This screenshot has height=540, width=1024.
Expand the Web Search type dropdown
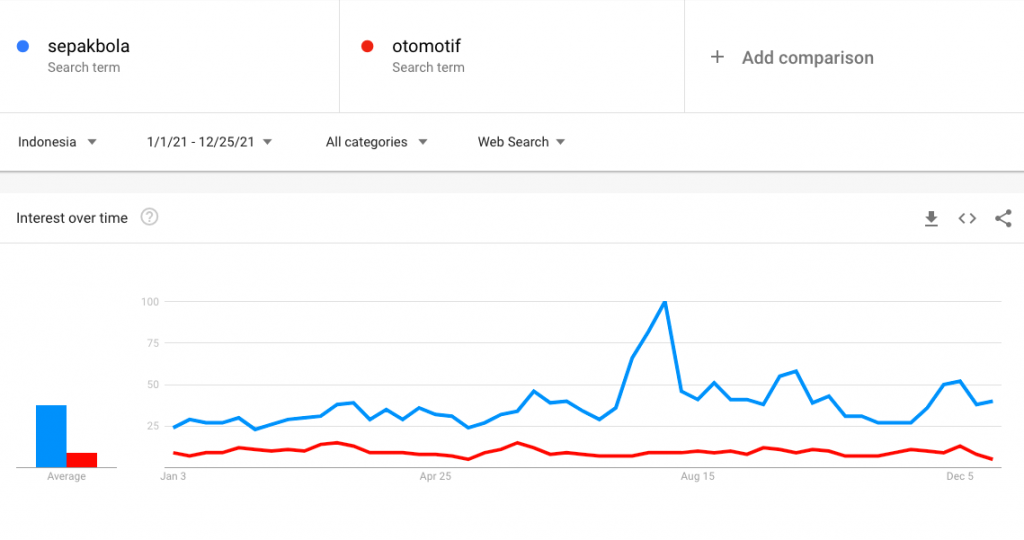click(521, 142)
